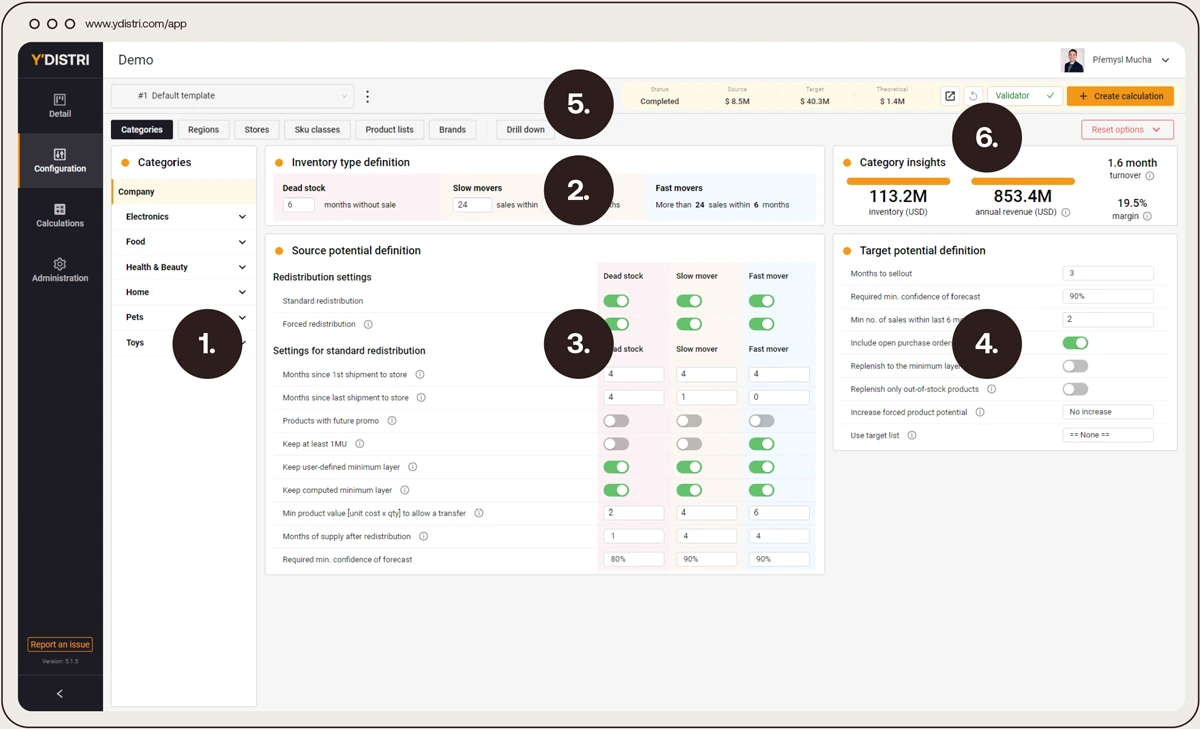Open the Reset options dropdown
1200x729 pixels.
[1127, 130]
